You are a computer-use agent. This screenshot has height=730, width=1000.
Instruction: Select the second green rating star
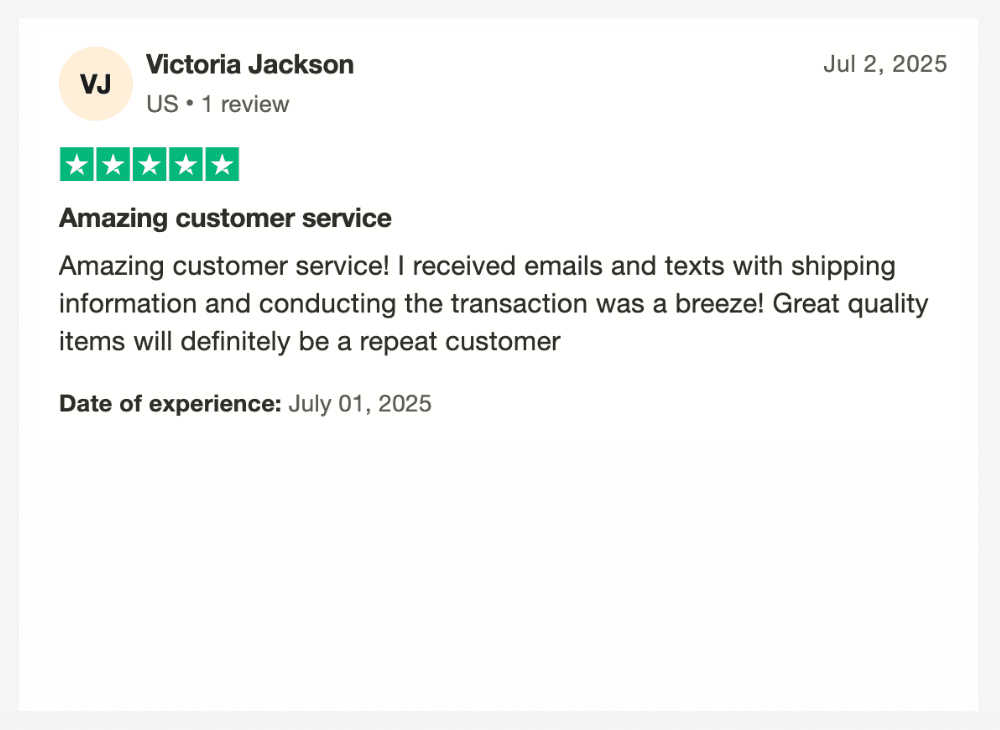tap(113, 164)
